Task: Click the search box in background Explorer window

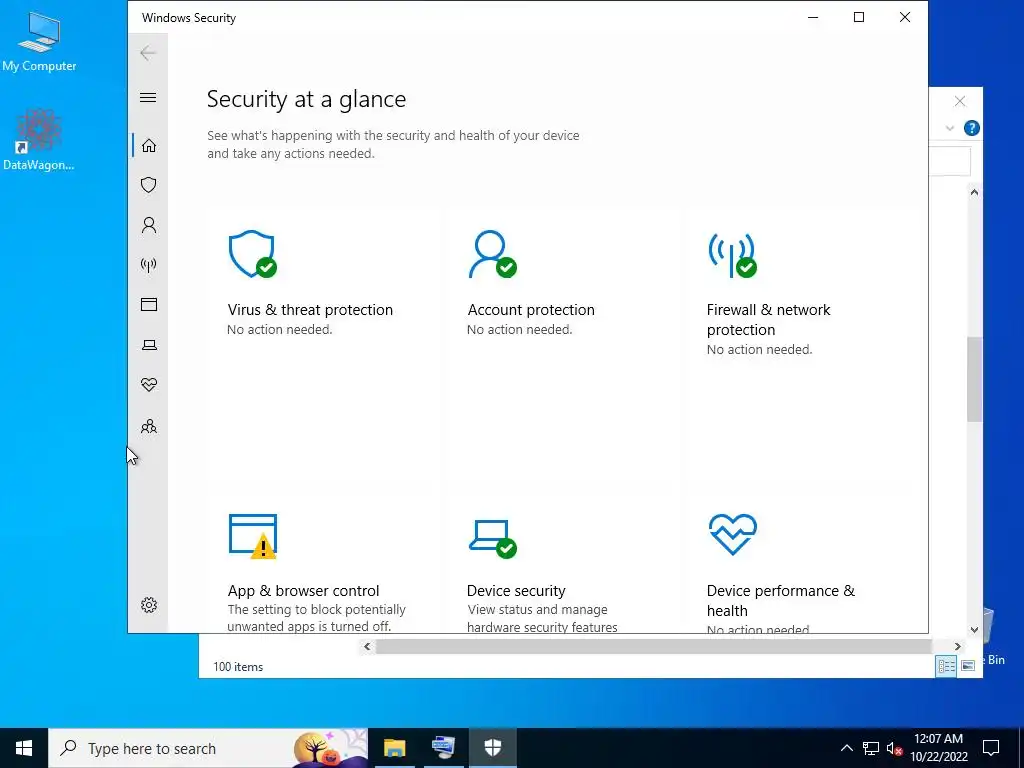Action: coord(950,161)
